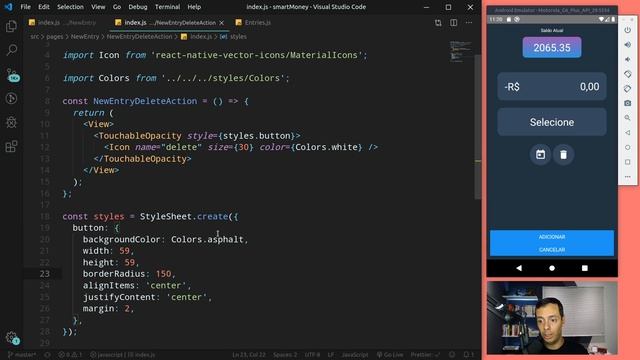Tap the Android navigation bar home button

point(552,268)
